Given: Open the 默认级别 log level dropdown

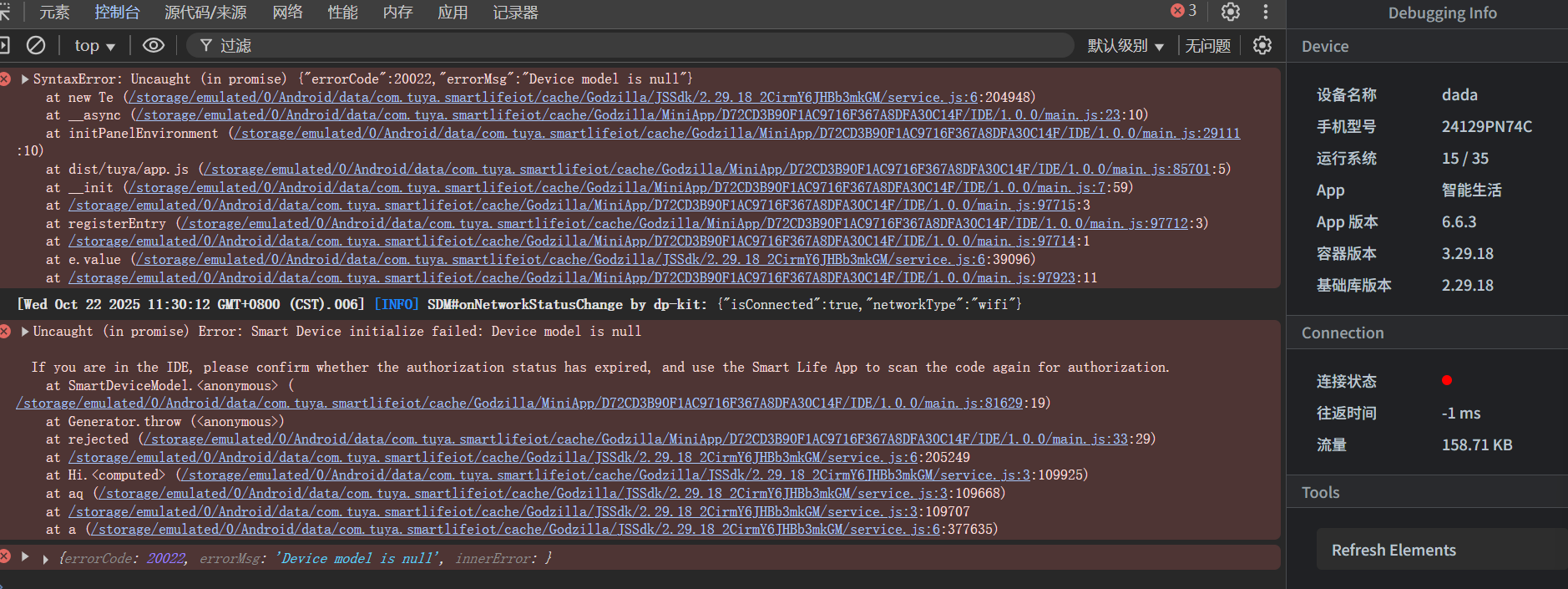Looking at the screenshot, I should coord(1125,46).
